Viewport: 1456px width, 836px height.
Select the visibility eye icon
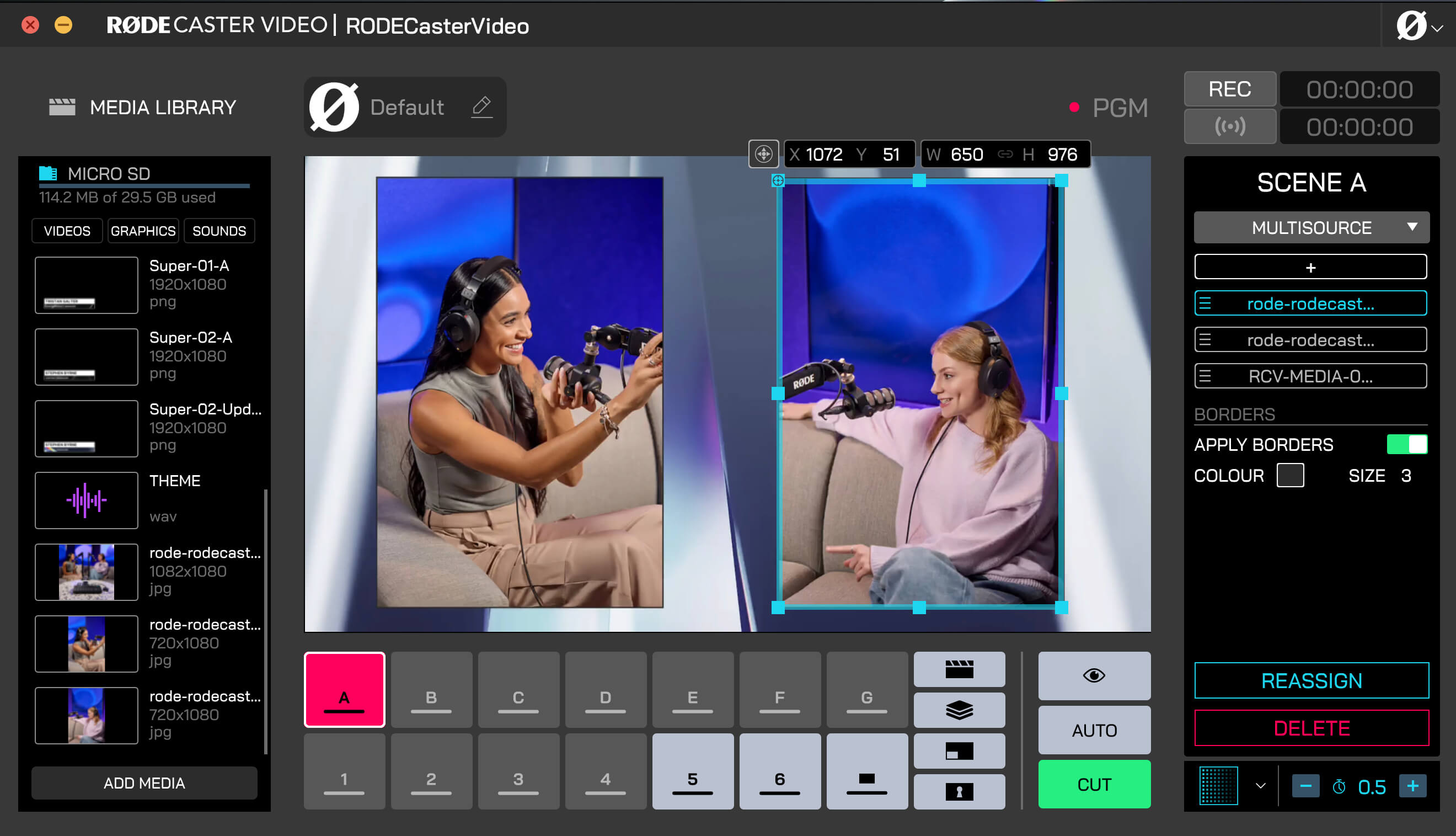coord(1094,675)
